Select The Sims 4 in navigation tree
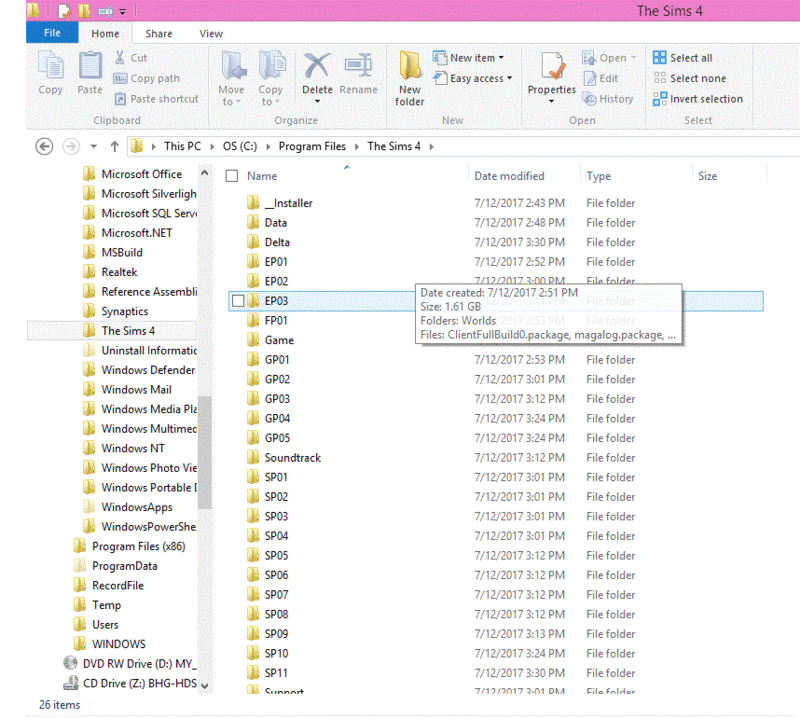The image size is (800, 719). tap(128, 331)
